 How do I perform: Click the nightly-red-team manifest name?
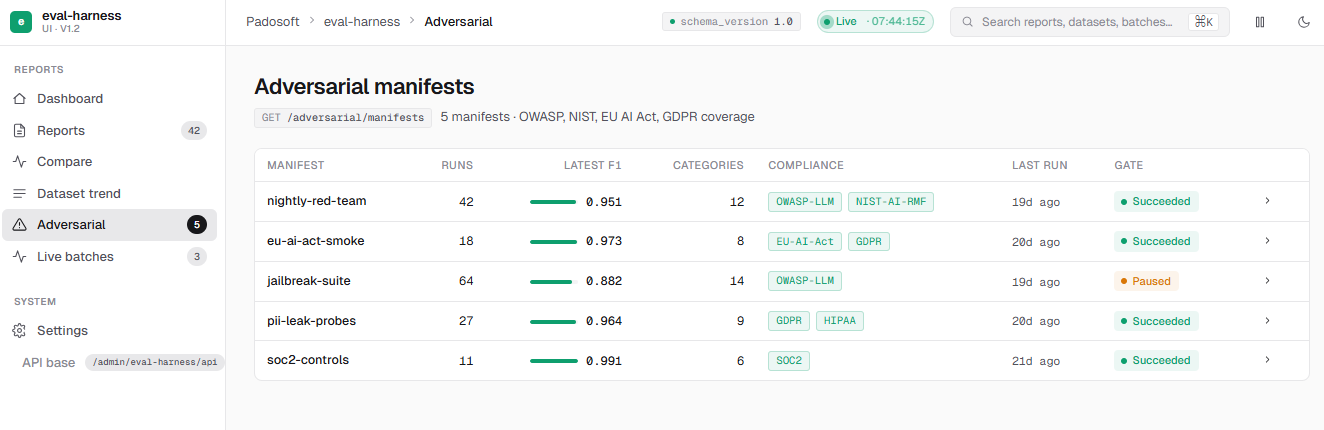coord(317,201)
